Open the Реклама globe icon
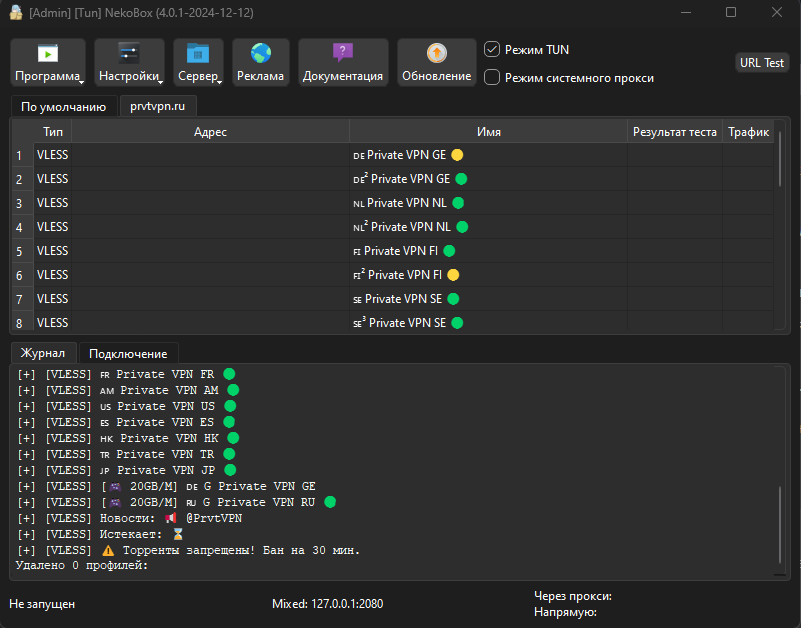 pyautogui.click(x=261, y=54)
